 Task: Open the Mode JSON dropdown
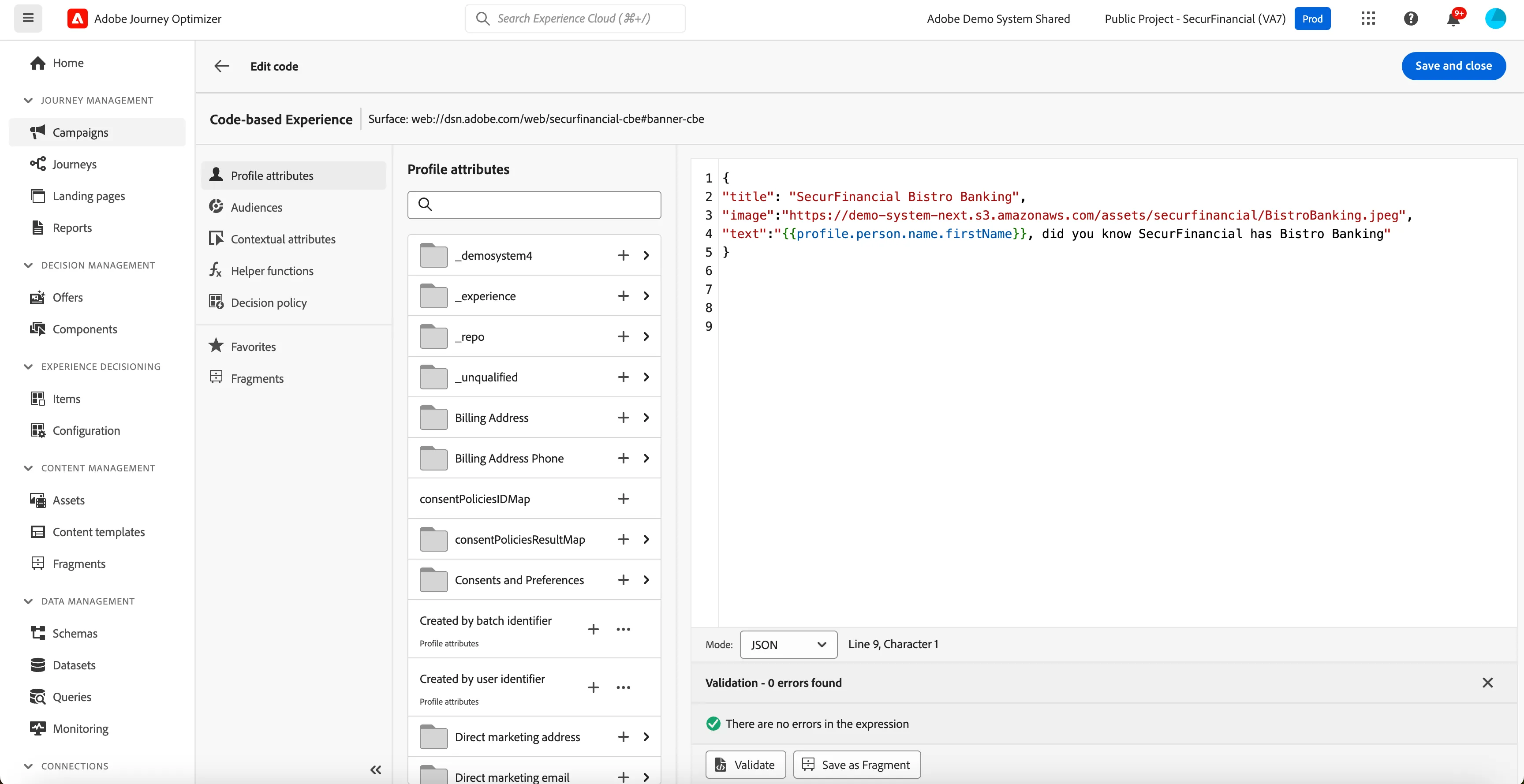[788, 644]
